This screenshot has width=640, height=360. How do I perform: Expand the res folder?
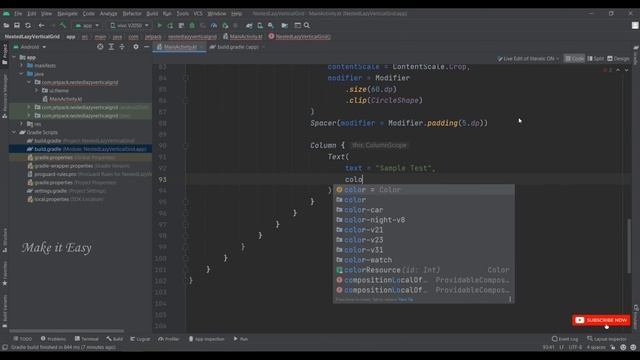(x=22, y=124)
